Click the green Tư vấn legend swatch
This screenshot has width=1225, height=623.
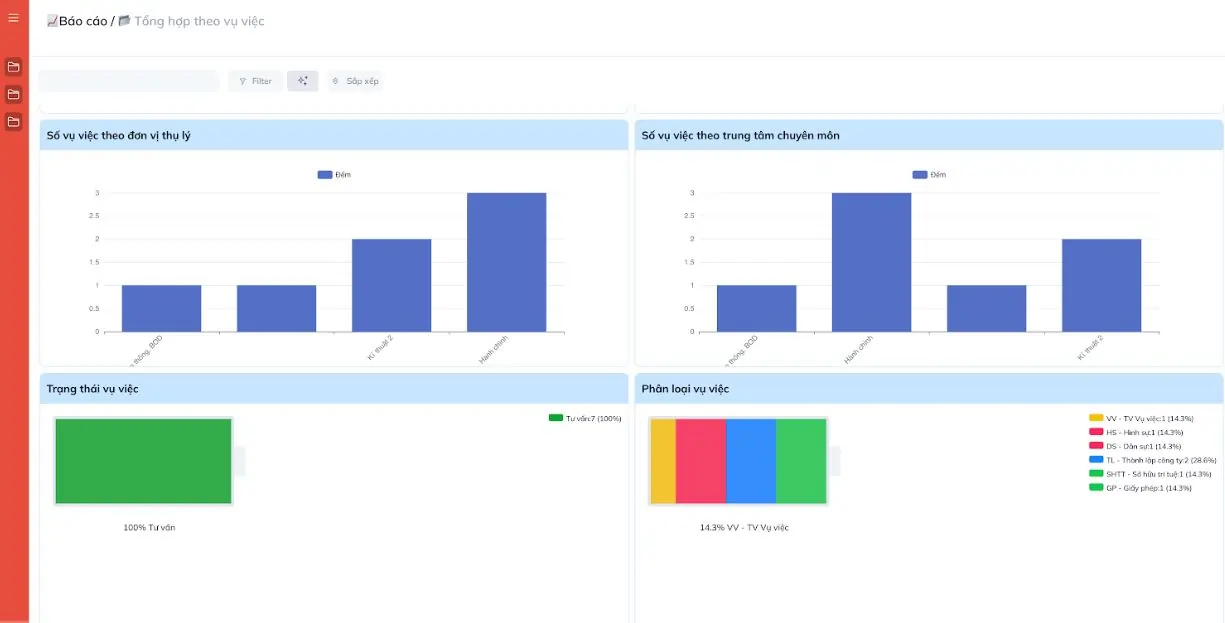tap(556, 418)
